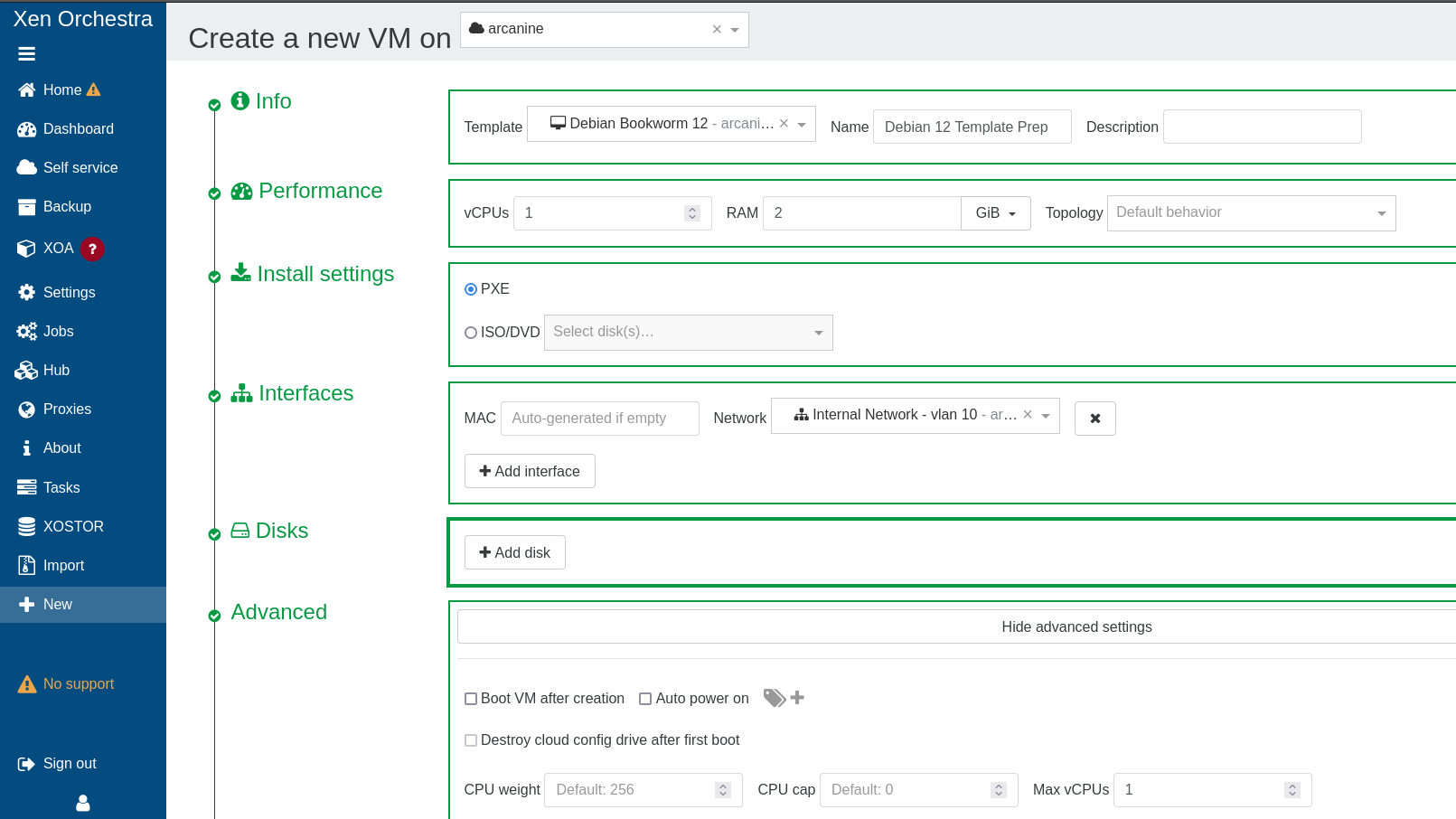Screen dimensions: 1456x819
Task: Select the PXE install option
Action: tap(471, 289)
